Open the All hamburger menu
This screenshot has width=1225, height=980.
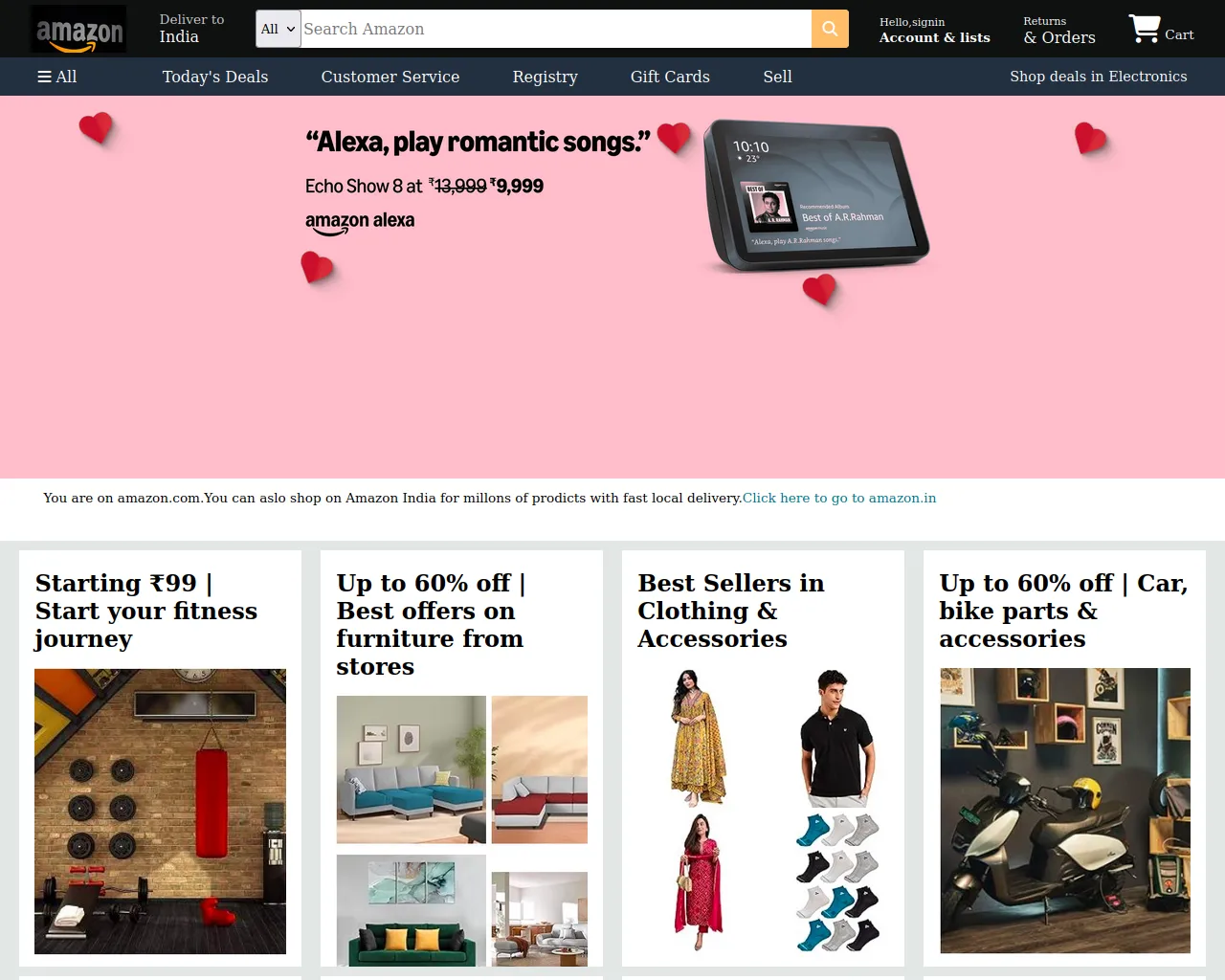pyautogui.click(x=57, y=77)
